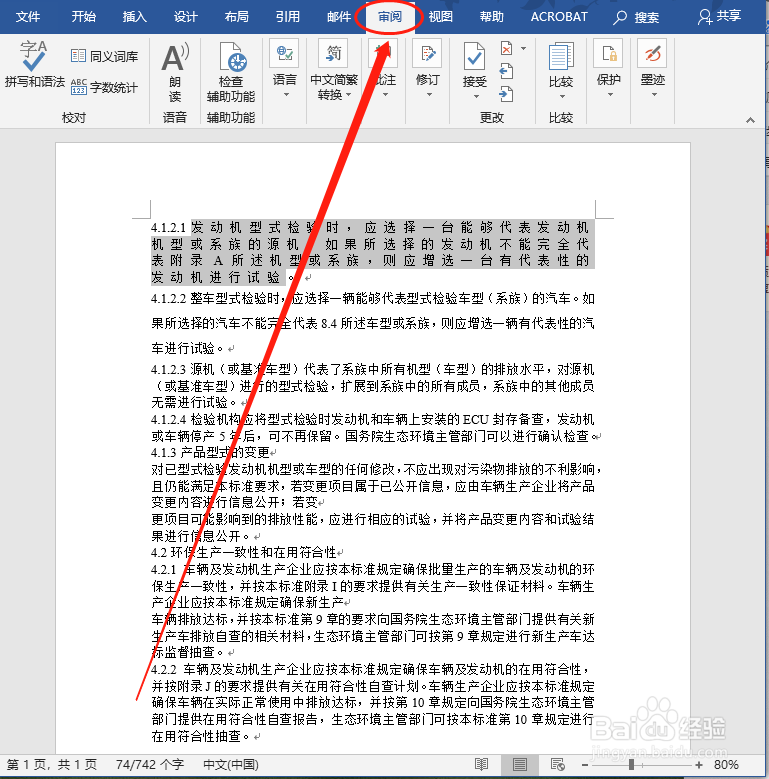Image resolution: width=769 pixels, height=779 pixels.
Task: Click the reject change red X icon
Action: 506,49
